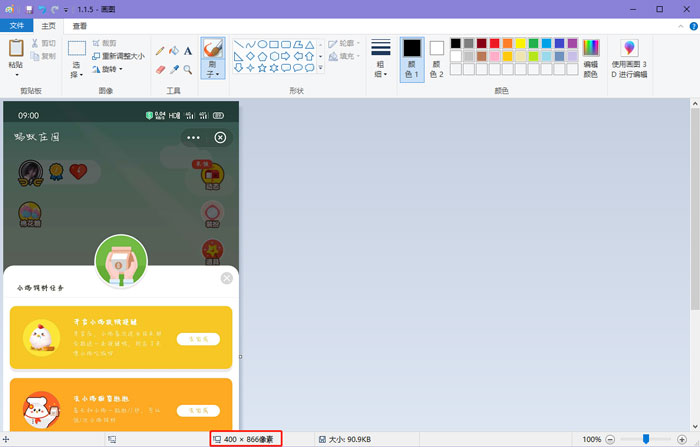Choose the red swatch in color palette

[x=495, y=43]
